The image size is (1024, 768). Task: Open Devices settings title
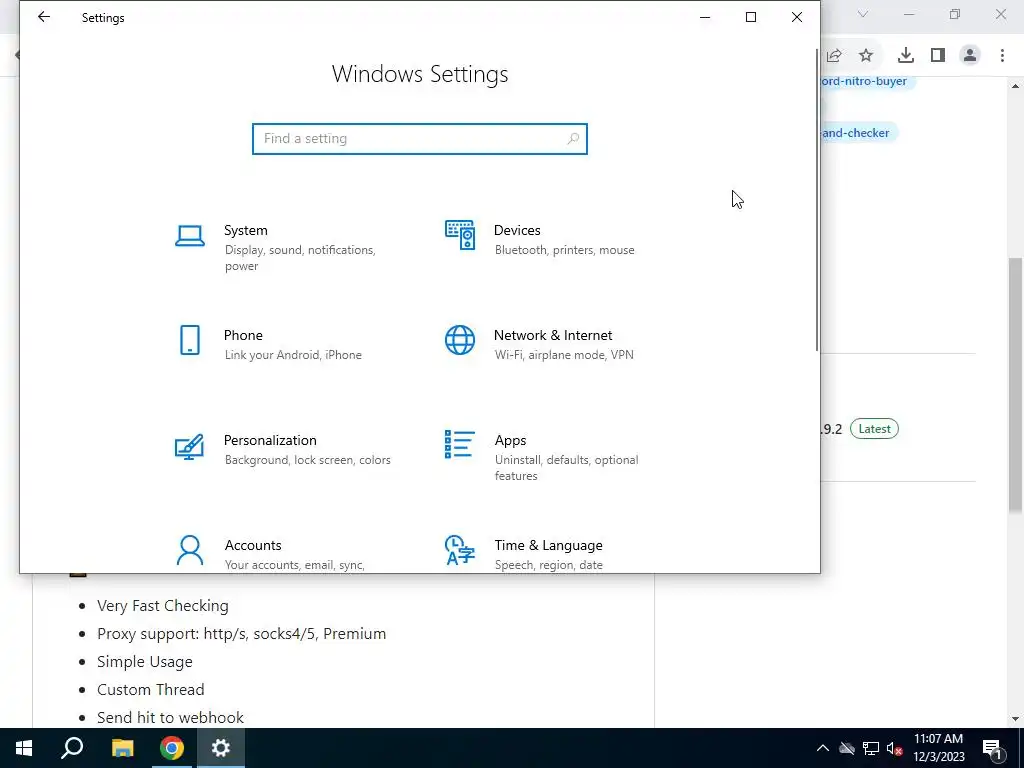517,230
